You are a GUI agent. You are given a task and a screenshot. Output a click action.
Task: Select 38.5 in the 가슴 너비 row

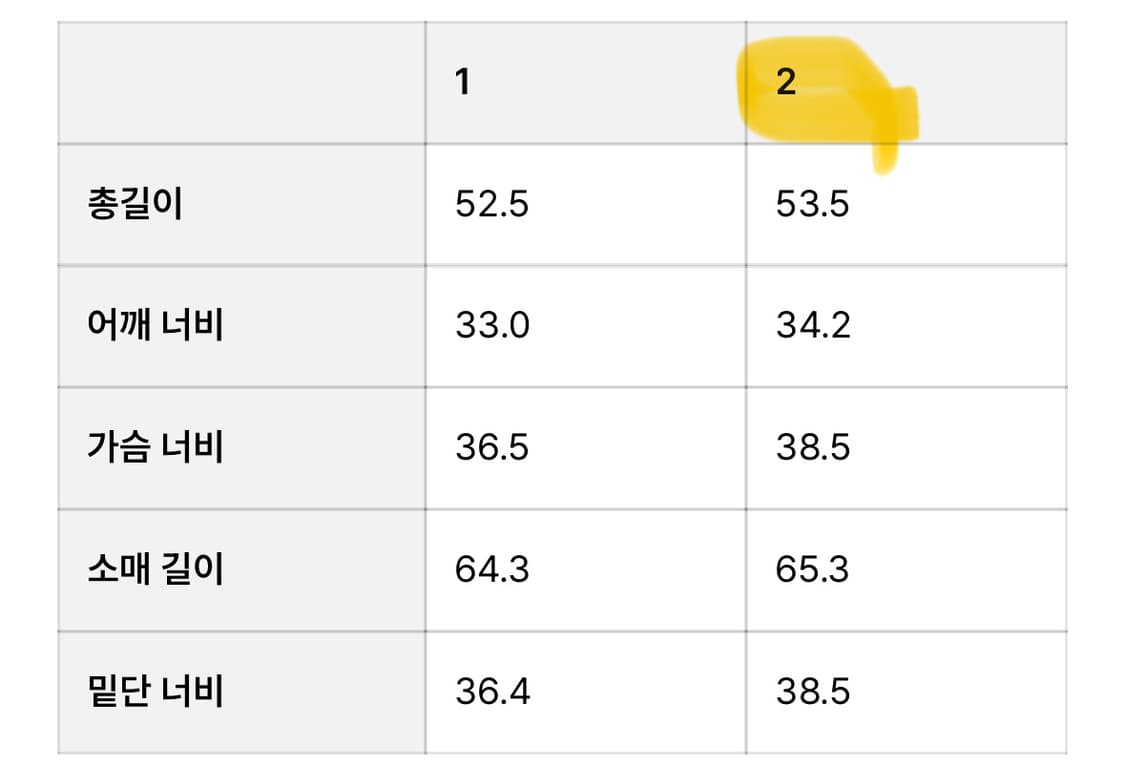pyautogui.click(x=812, y=447)
